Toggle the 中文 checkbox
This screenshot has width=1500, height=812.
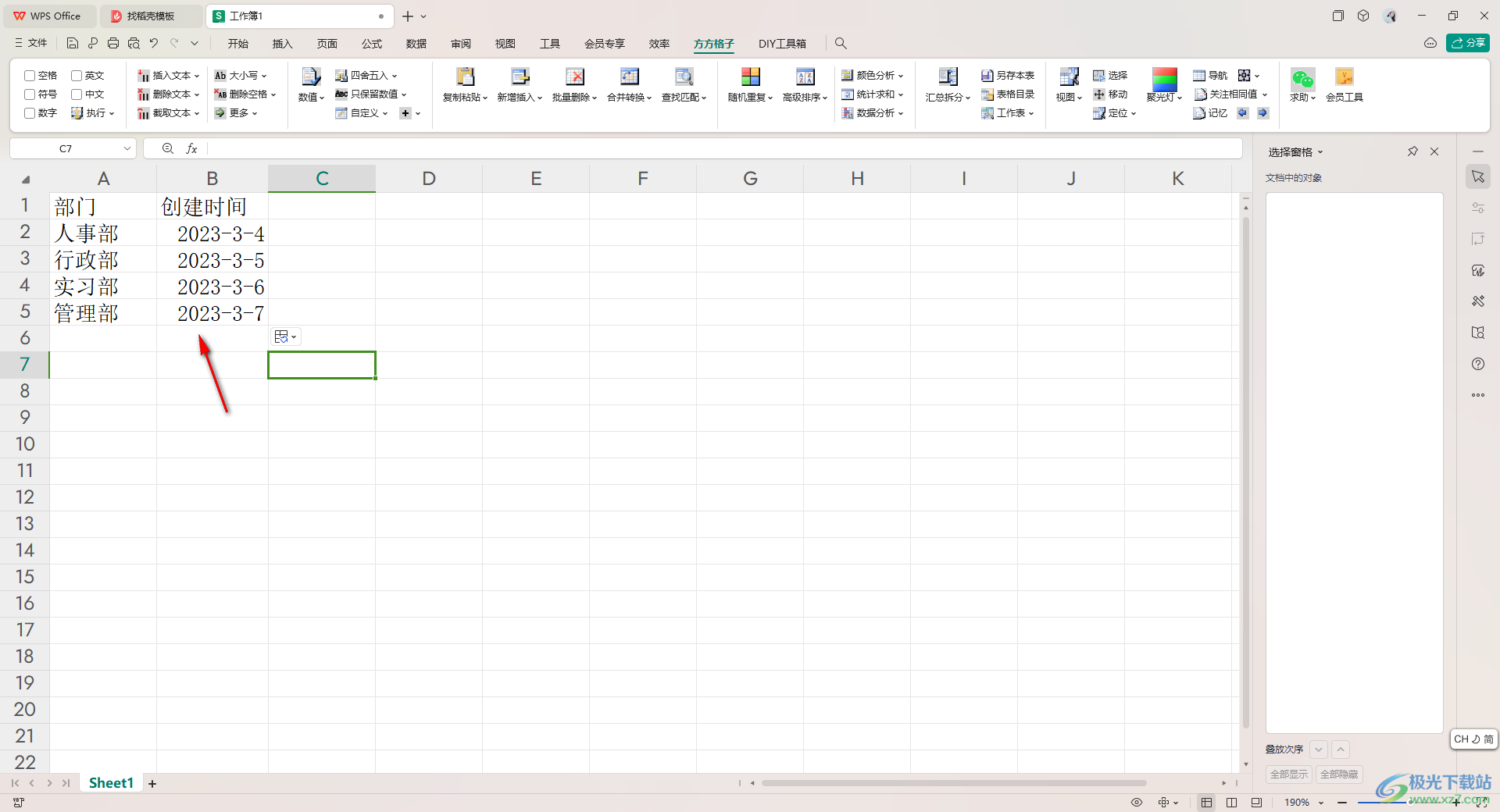click(x=77, y=94)
